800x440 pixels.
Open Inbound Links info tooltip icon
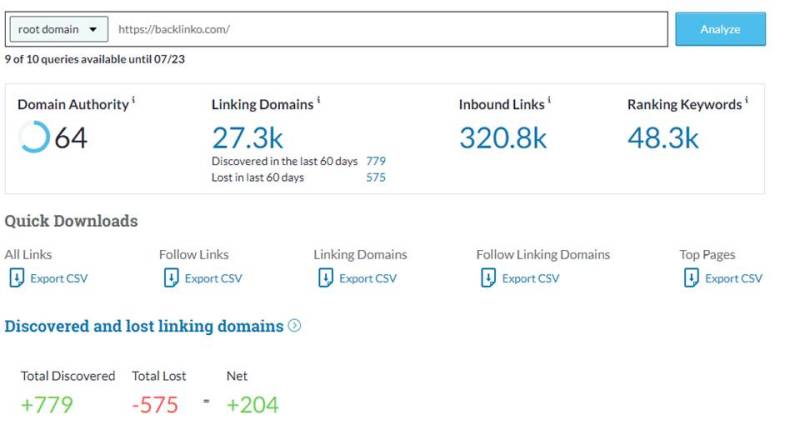click(x=549, y=100)
